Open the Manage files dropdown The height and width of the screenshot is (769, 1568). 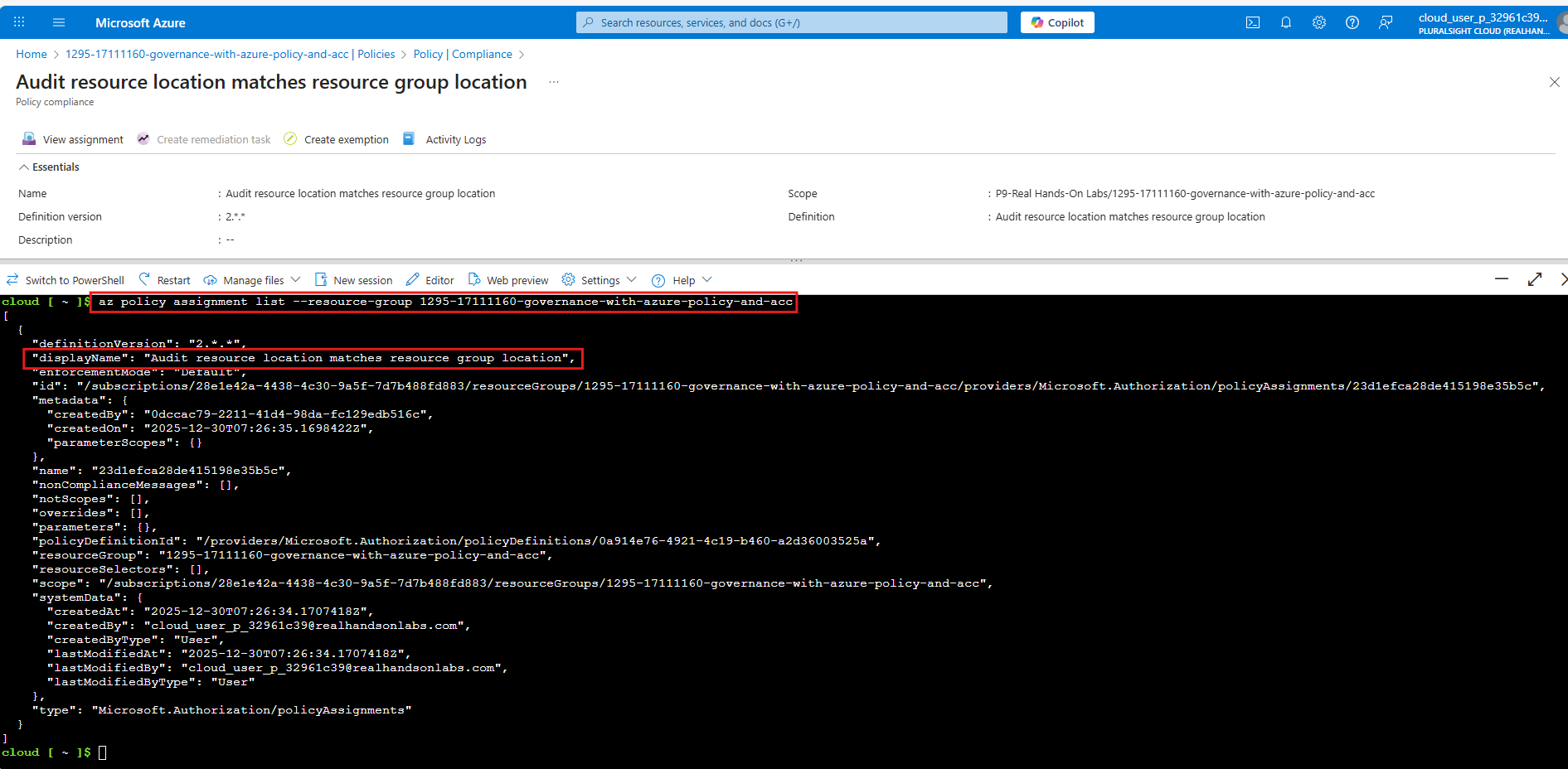[x=245, y=279]
